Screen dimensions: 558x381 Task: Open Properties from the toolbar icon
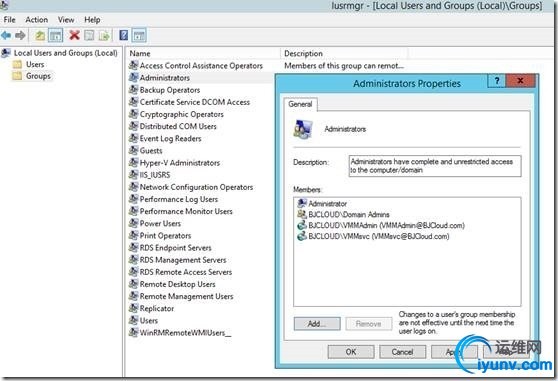coord(89,35)
